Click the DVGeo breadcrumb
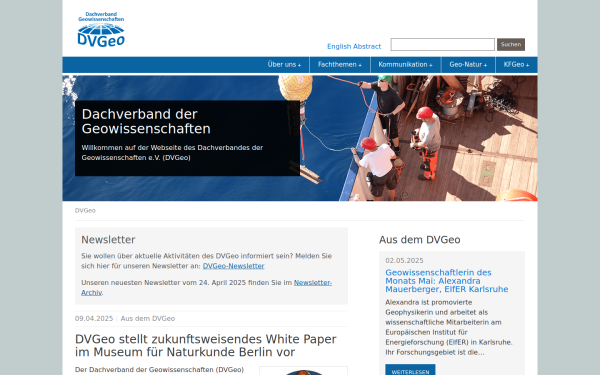Screen dimensions: 600x375 [x=85, y=210]
